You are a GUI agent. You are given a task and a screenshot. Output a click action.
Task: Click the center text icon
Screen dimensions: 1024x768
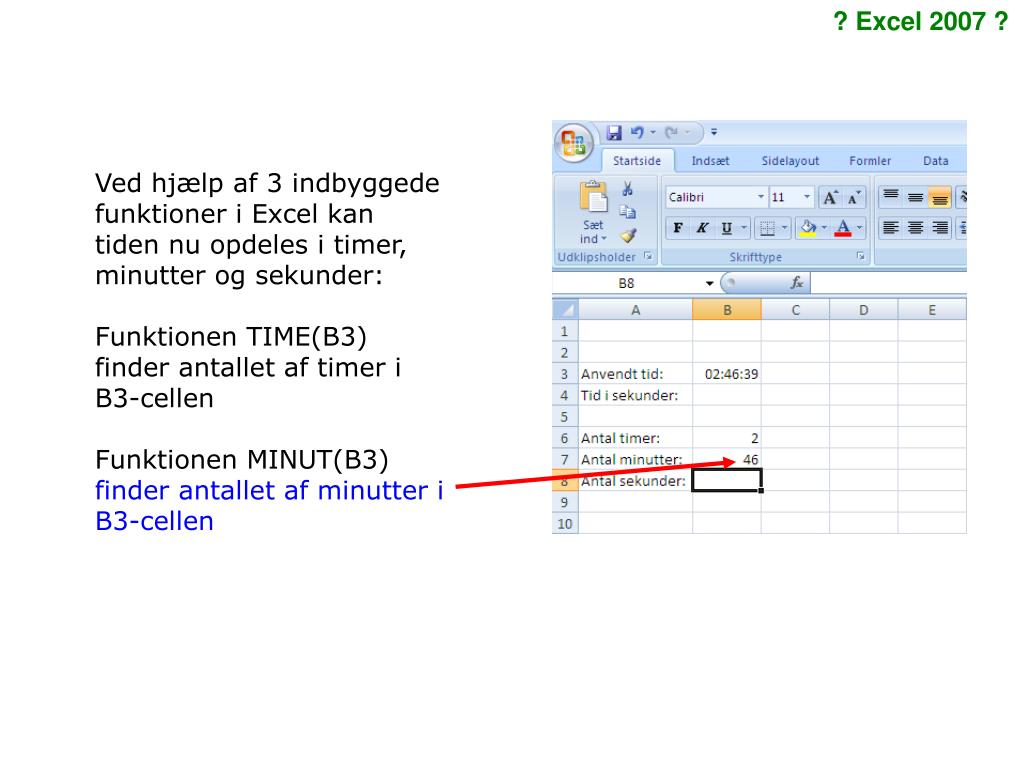916,227
